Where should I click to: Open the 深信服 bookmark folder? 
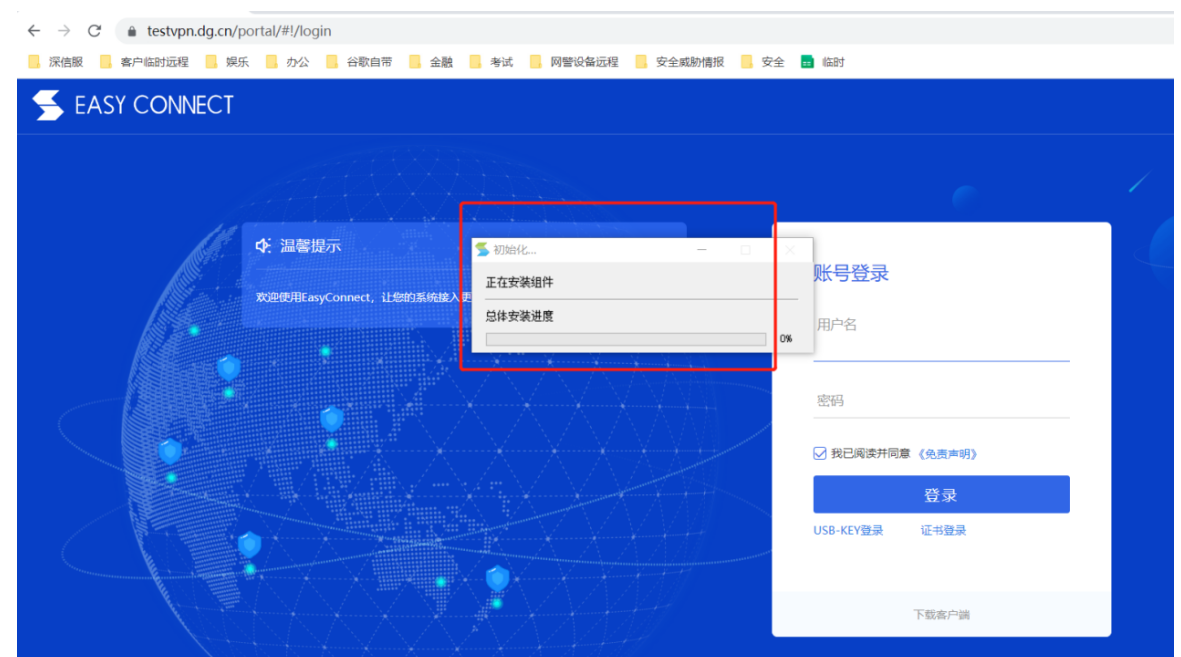57,62
